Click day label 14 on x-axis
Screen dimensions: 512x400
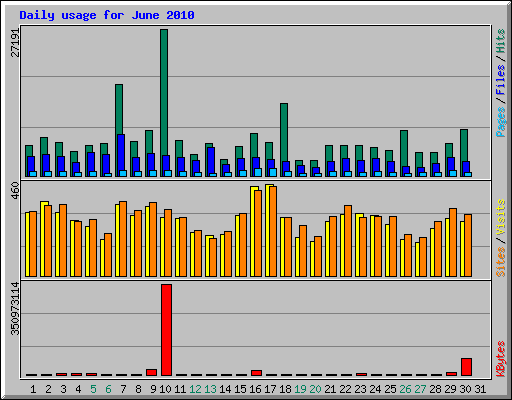pyautogui.click(x=225, y=389)
